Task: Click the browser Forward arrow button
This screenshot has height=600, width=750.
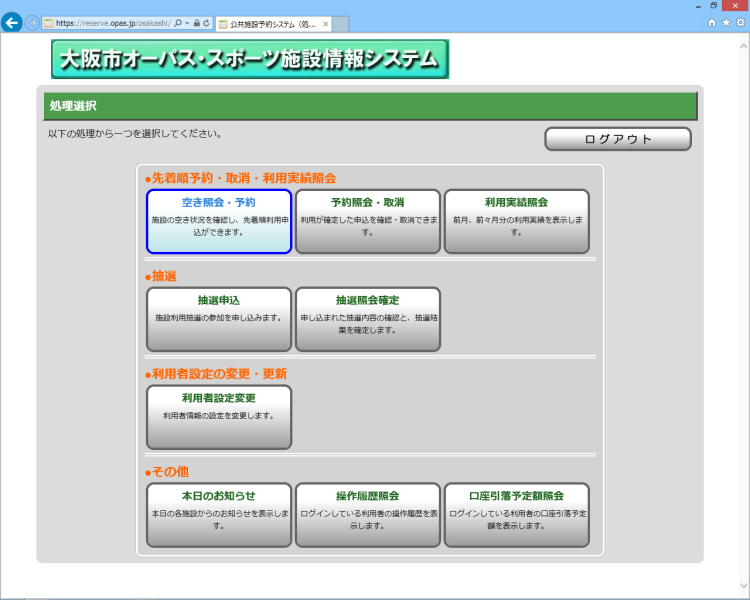Action: [x=32, y=22]
